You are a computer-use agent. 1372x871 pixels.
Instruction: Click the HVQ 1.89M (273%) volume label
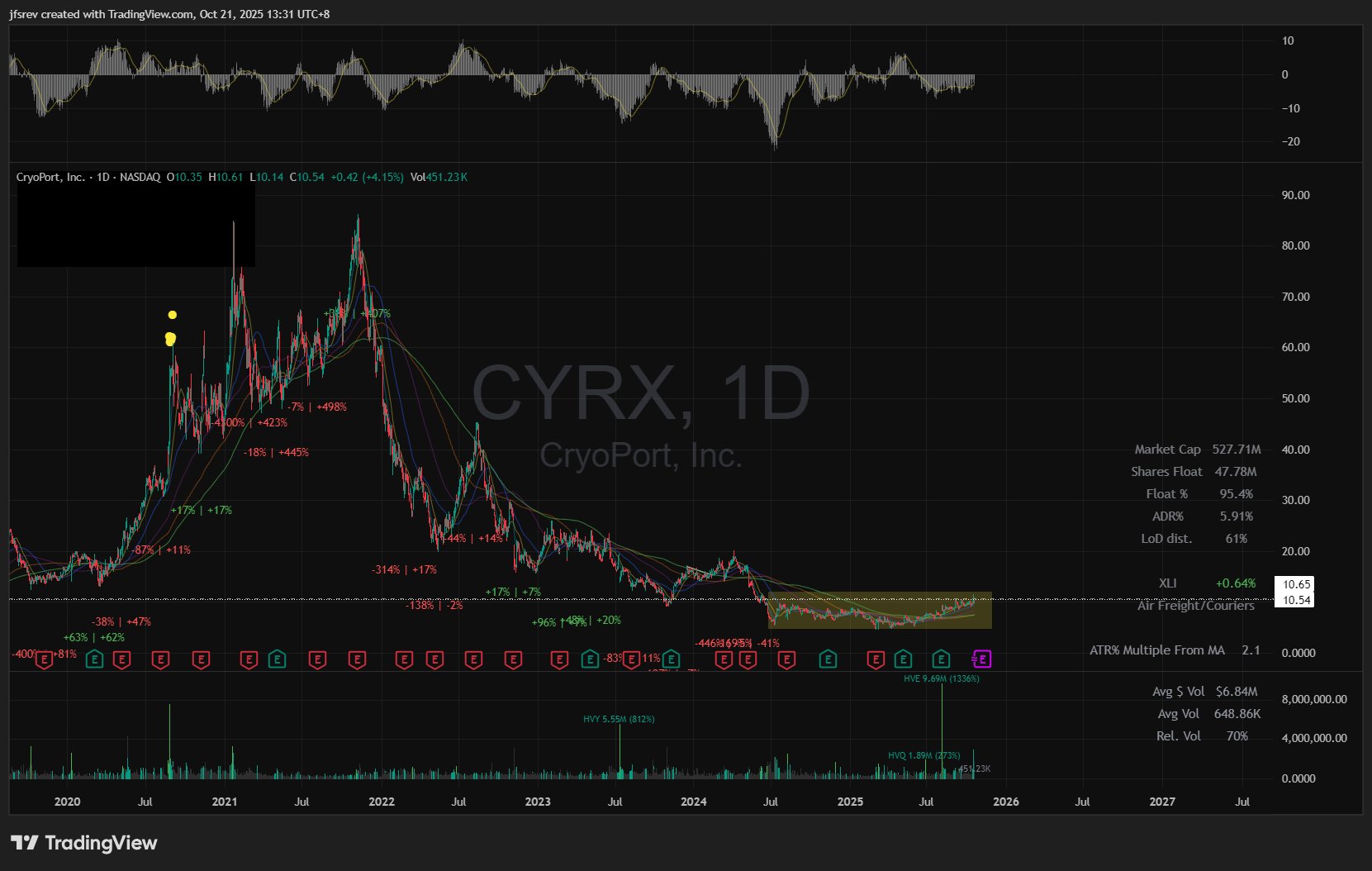(924, 755)
